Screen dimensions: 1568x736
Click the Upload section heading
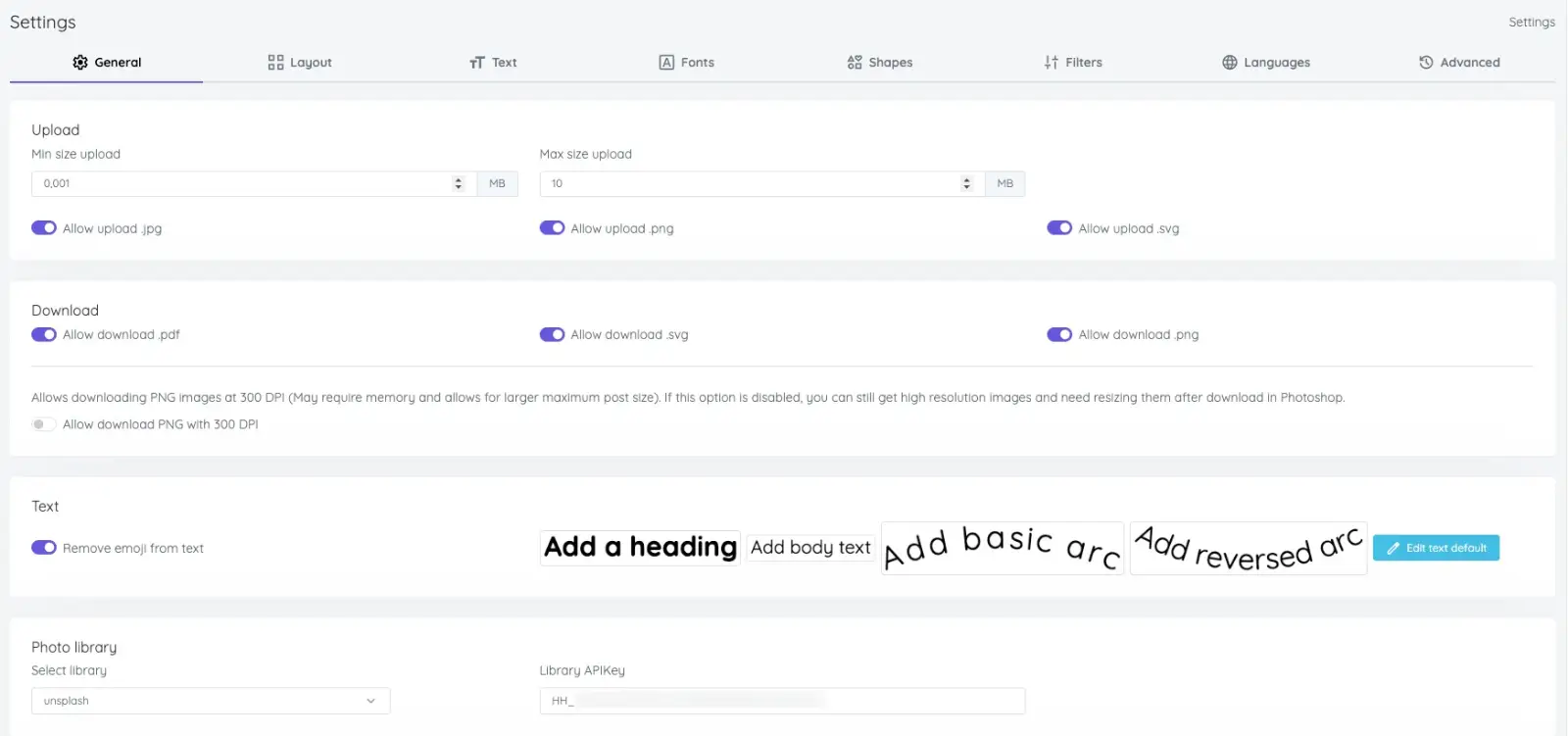point(55,130)
